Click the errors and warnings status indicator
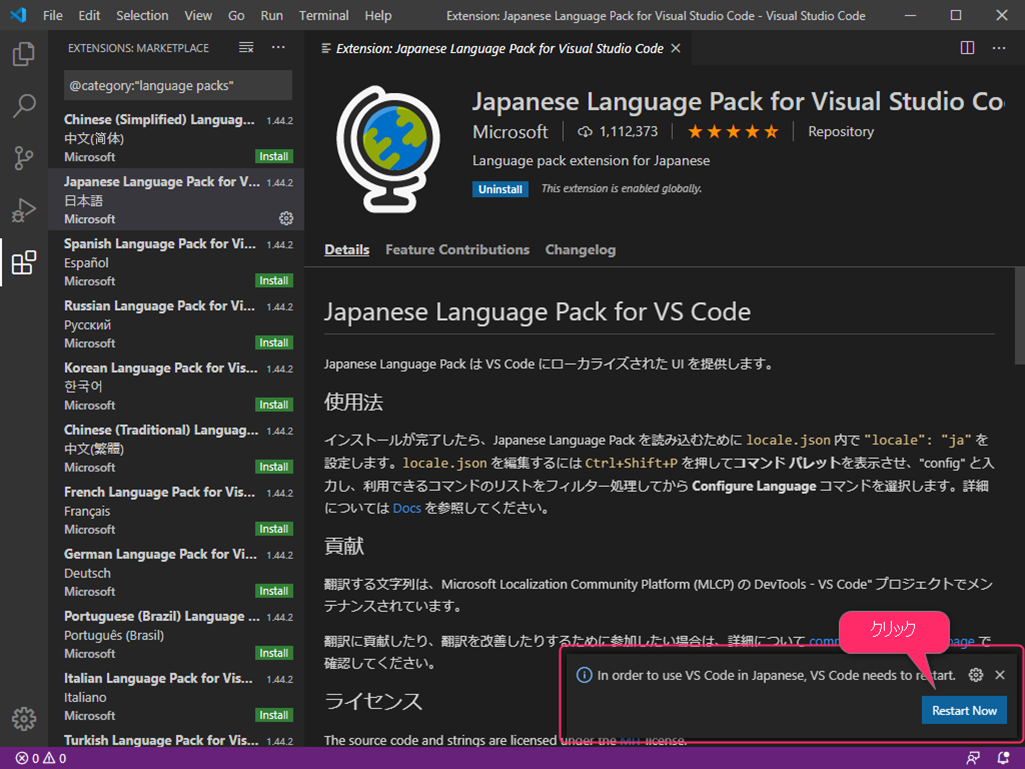The height and width of the screenshot is (769, 1025). click(41, 759)
